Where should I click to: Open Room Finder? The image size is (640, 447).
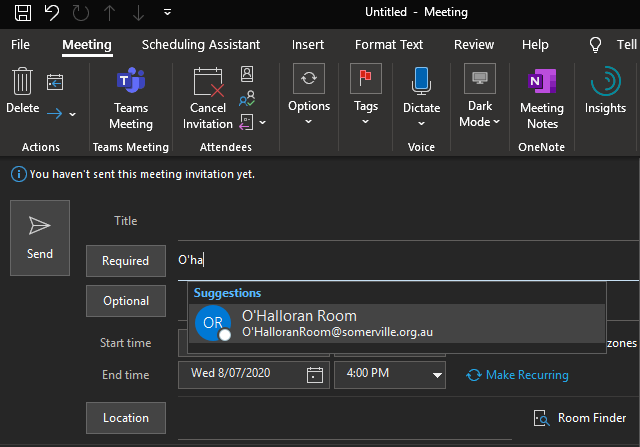coord(580,418)
